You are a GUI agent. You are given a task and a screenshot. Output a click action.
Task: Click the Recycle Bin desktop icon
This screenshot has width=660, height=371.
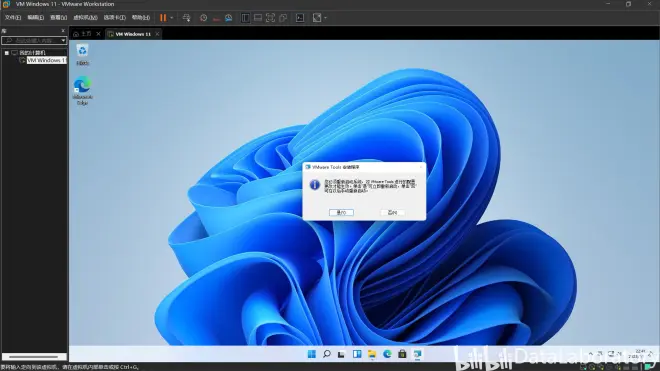click(82, 54)
